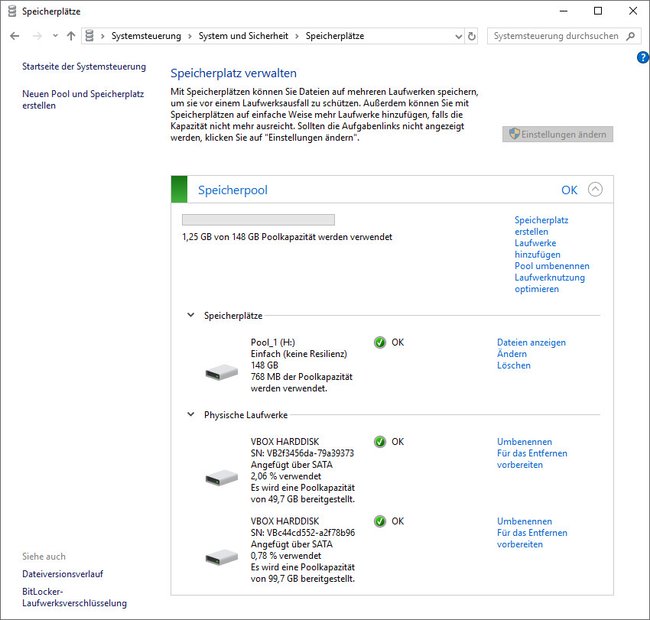Click Einstellungen ändern button
The height and width of the screenshot is (620, 650).
pos(558,134)
